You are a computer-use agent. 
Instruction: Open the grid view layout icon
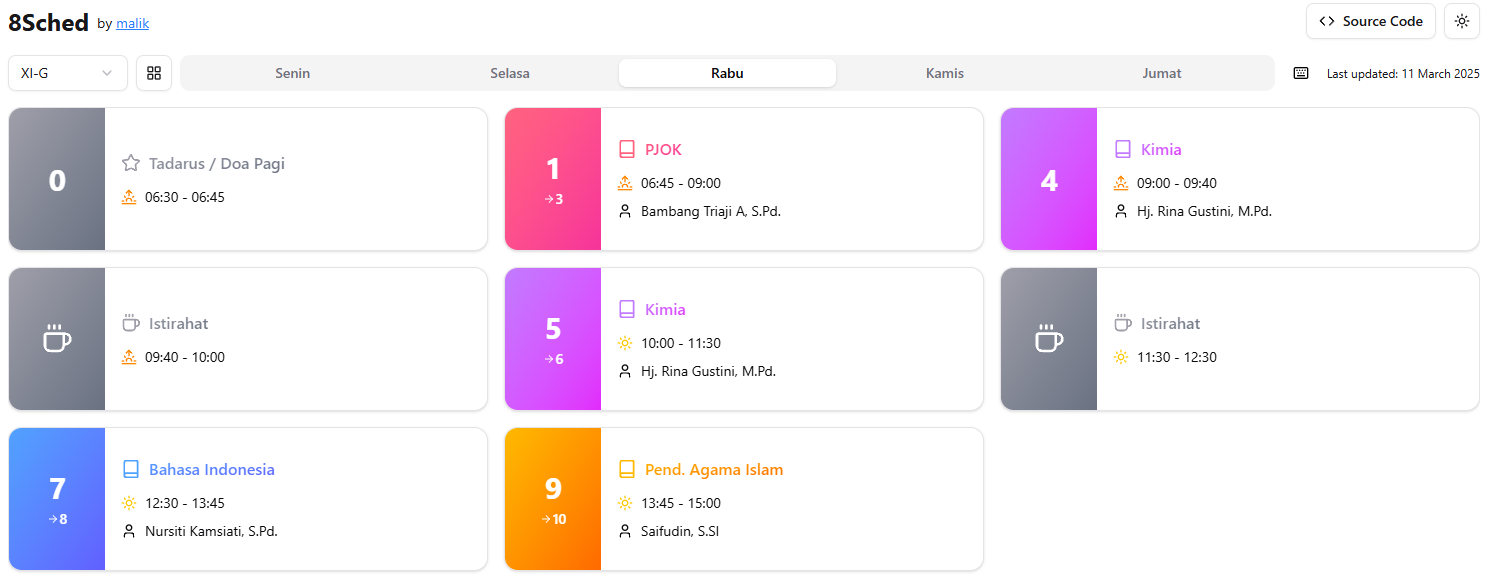(154, 72)
